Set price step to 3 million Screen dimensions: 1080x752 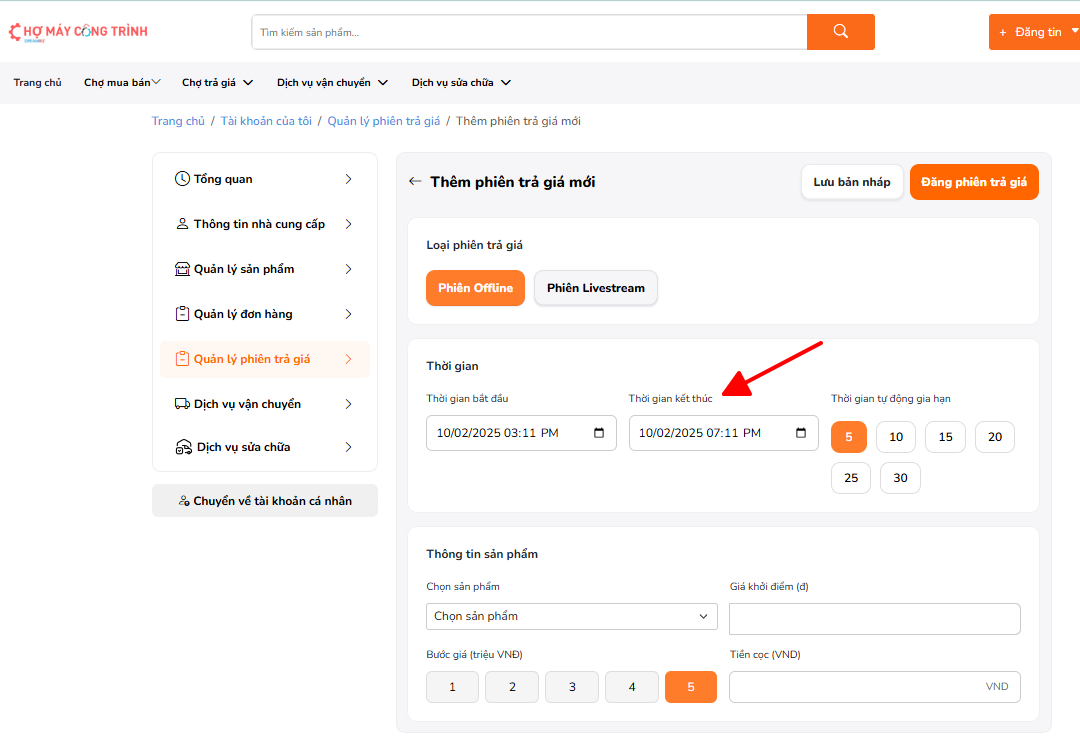[573, 687]
